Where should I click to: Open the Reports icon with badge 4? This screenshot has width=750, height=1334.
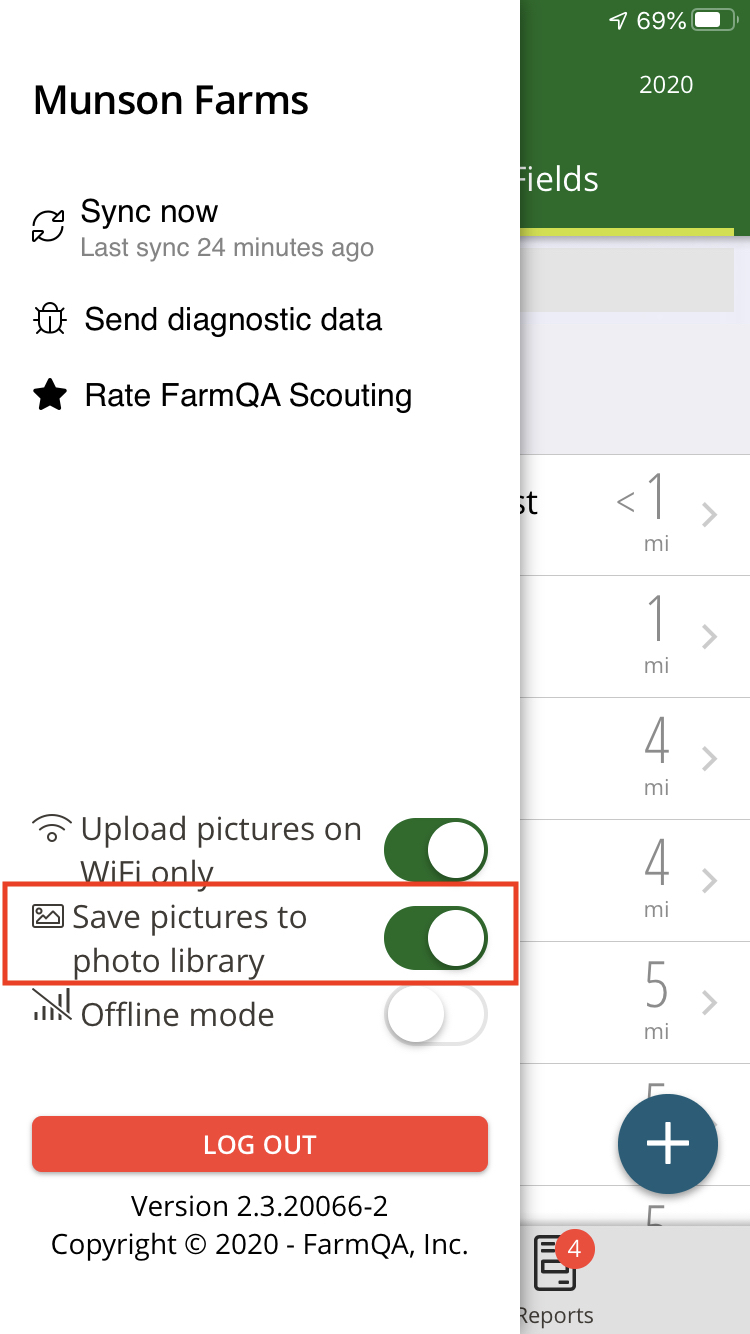[558, 1264]
